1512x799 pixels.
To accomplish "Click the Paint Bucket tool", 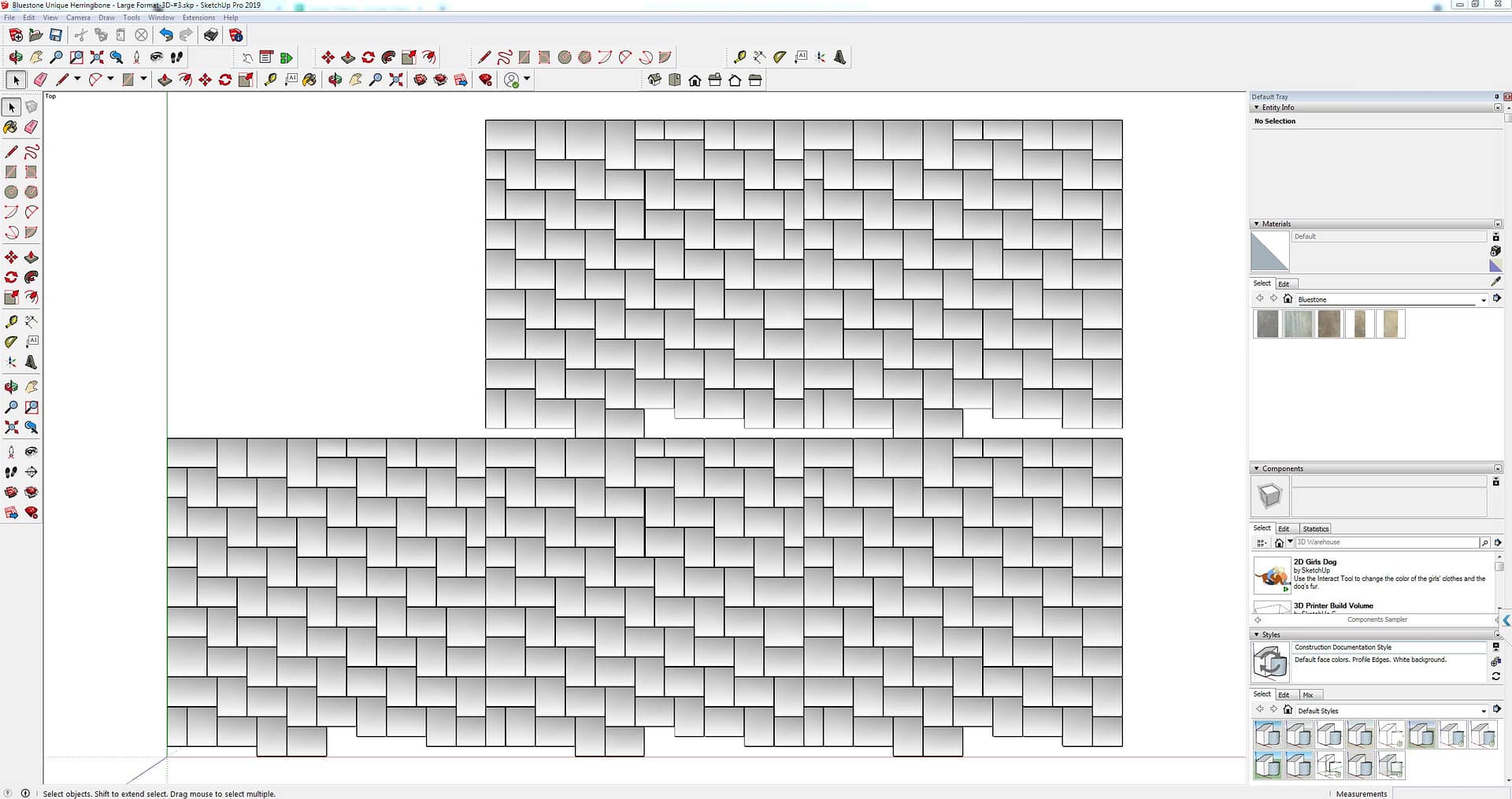I will pos(11,127).
